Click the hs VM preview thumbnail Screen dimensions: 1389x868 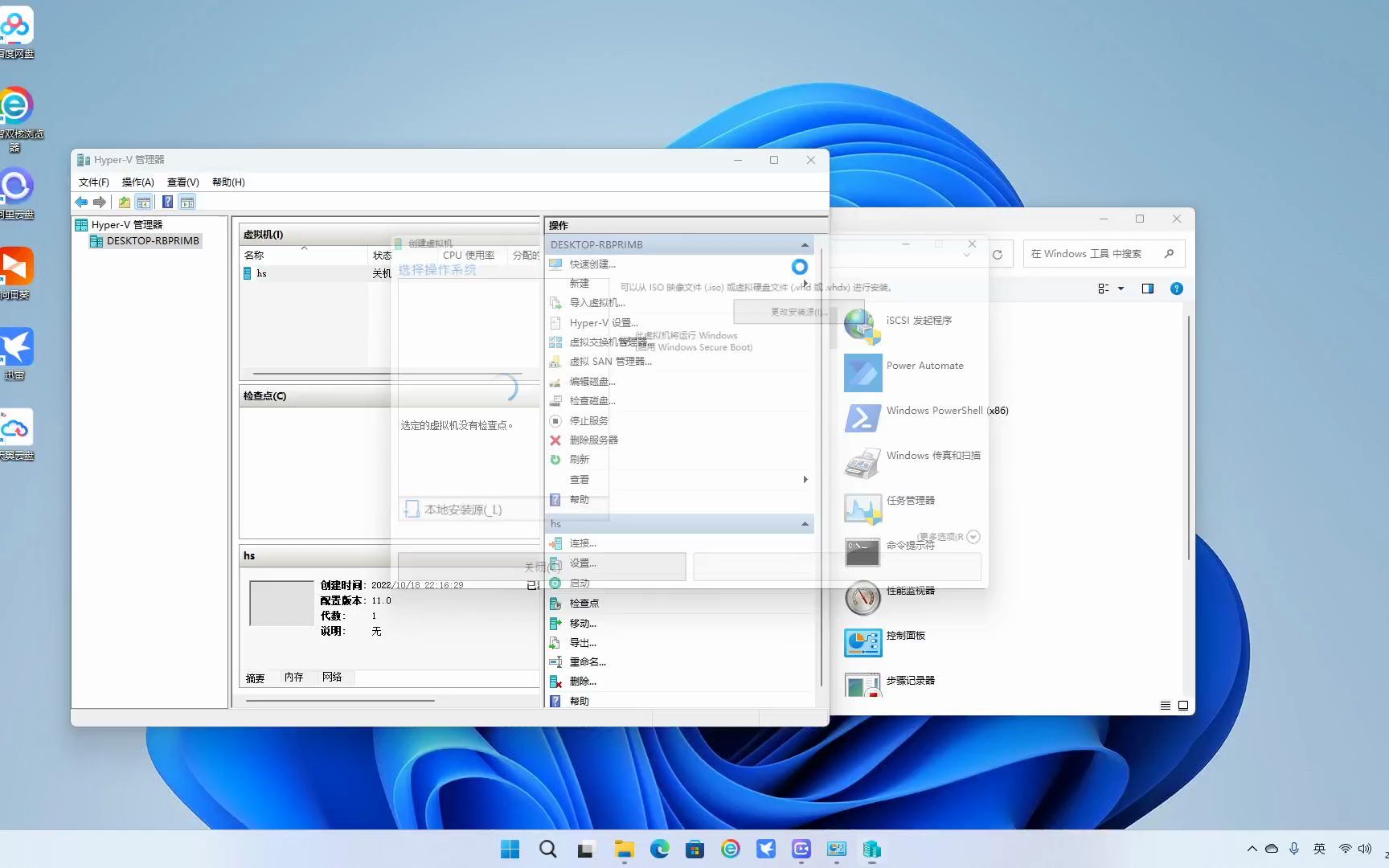(281, 603)
